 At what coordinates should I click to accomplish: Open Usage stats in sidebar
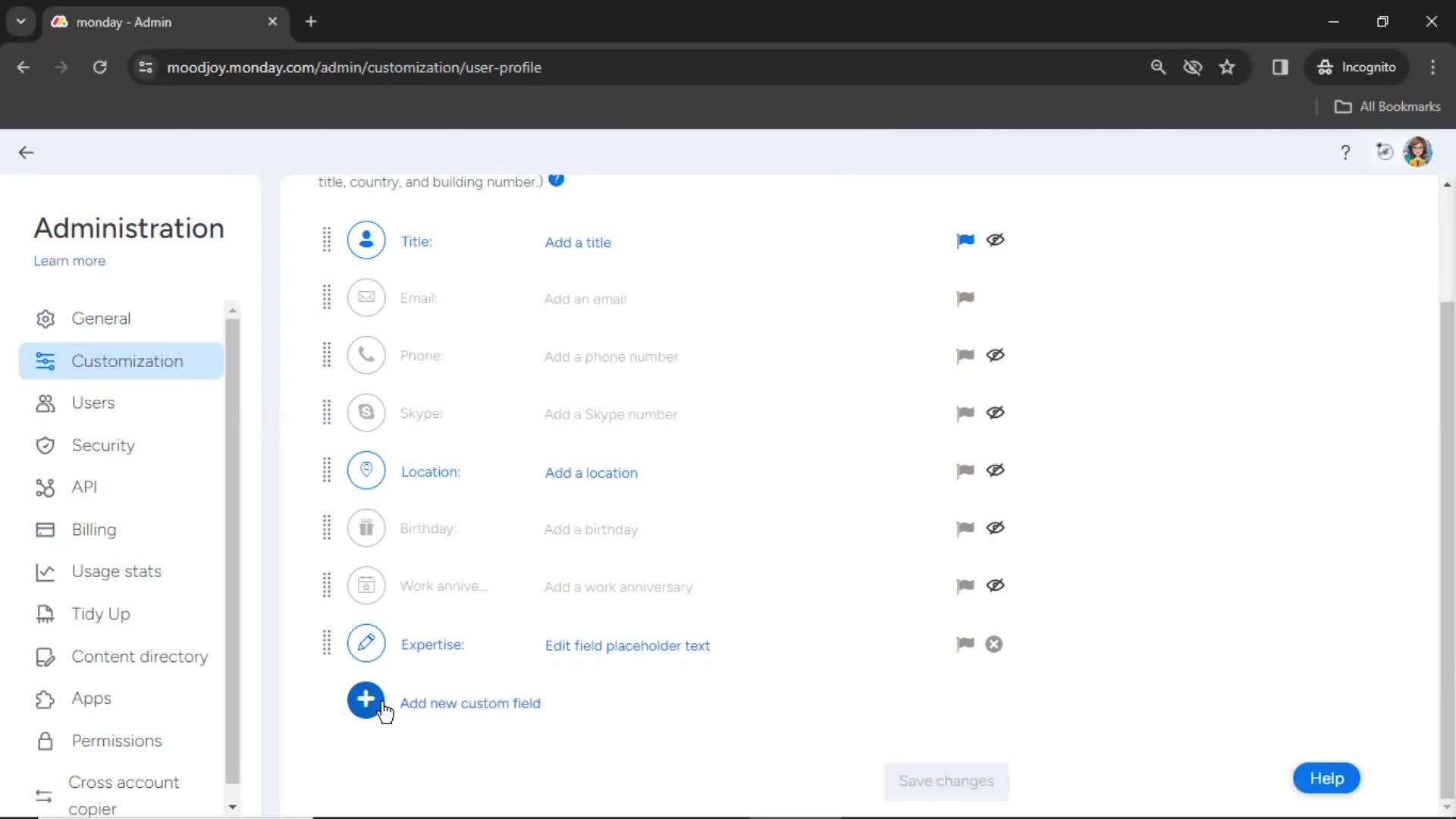121,571
